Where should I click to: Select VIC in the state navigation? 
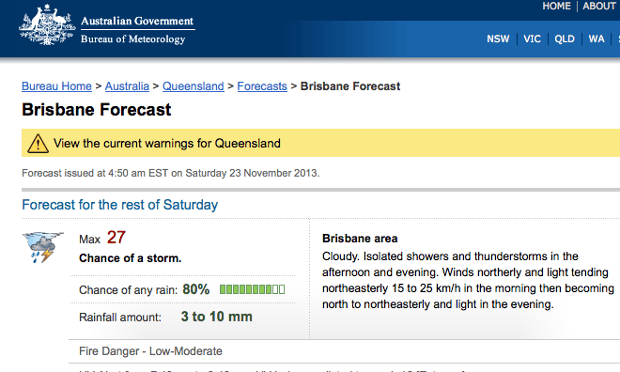pos(532,39)
